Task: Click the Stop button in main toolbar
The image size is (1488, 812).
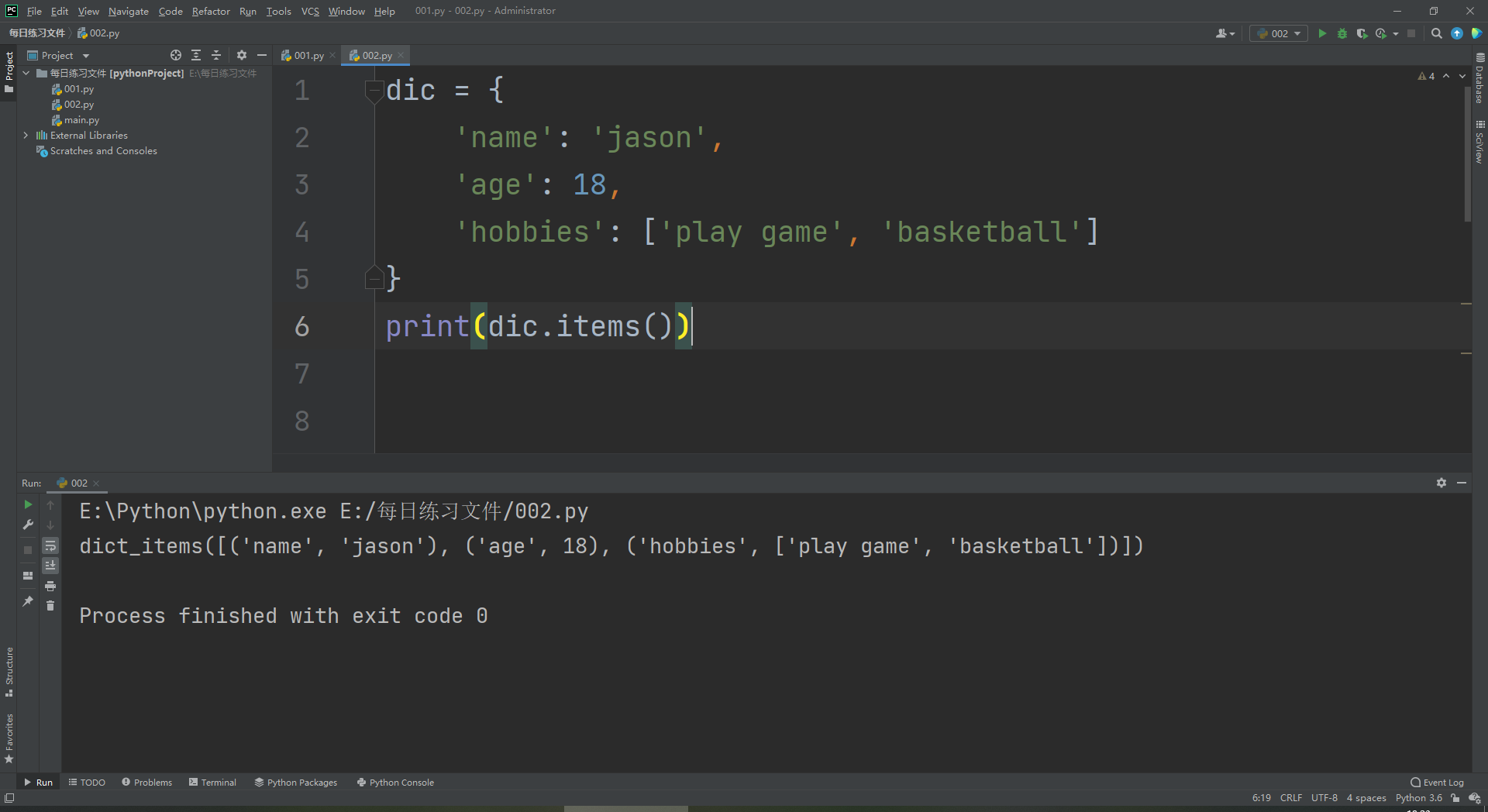Action: 1411,33
